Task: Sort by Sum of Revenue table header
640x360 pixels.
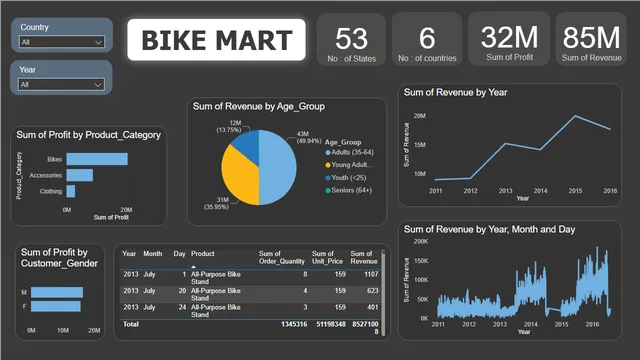Action: coord(364,258)
